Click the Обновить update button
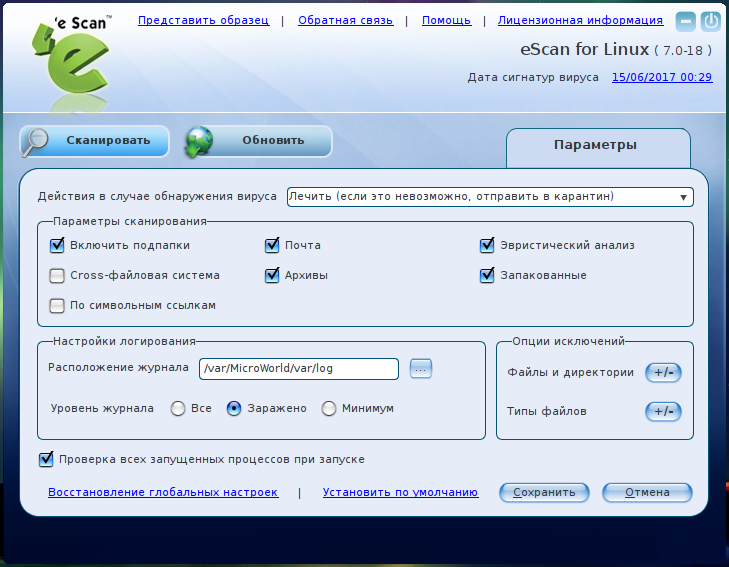This screenshot has height=567, width=729. 259,141
